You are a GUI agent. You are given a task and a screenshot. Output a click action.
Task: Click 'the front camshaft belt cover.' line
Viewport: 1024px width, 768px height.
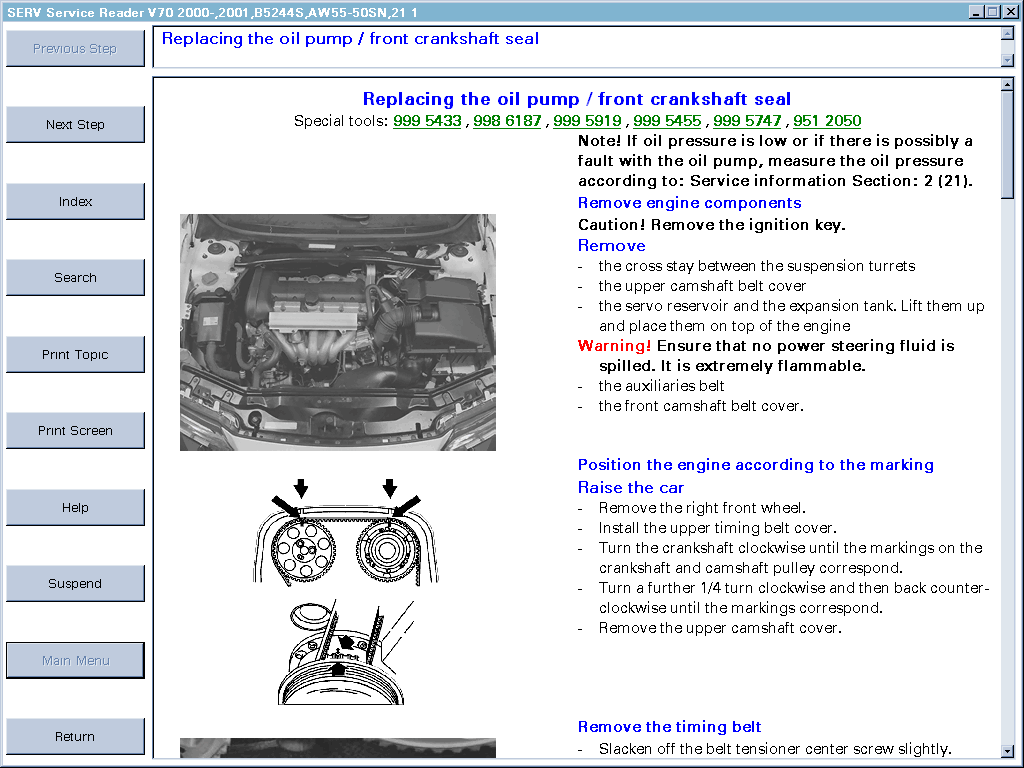pos(701,406)
